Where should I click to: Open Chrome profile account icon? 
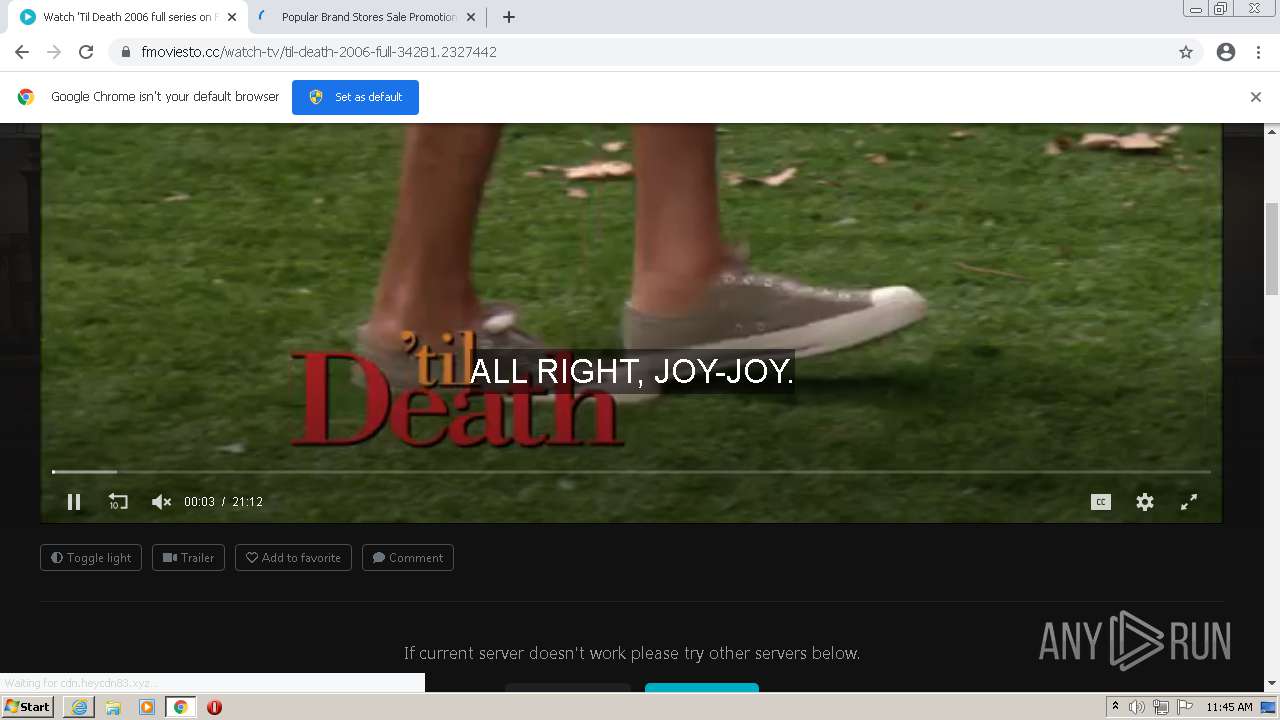pos(1226,52)
